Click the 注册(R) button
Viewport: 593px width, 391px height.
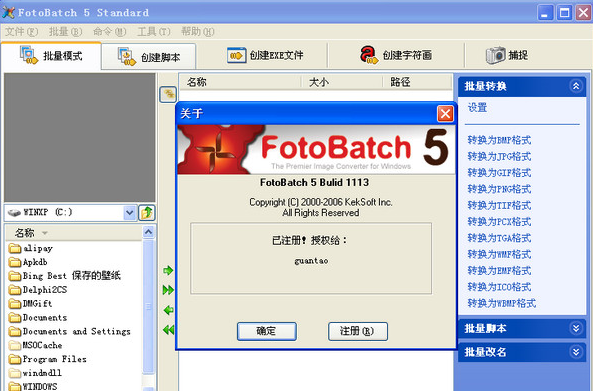click(x=358, y=331)
